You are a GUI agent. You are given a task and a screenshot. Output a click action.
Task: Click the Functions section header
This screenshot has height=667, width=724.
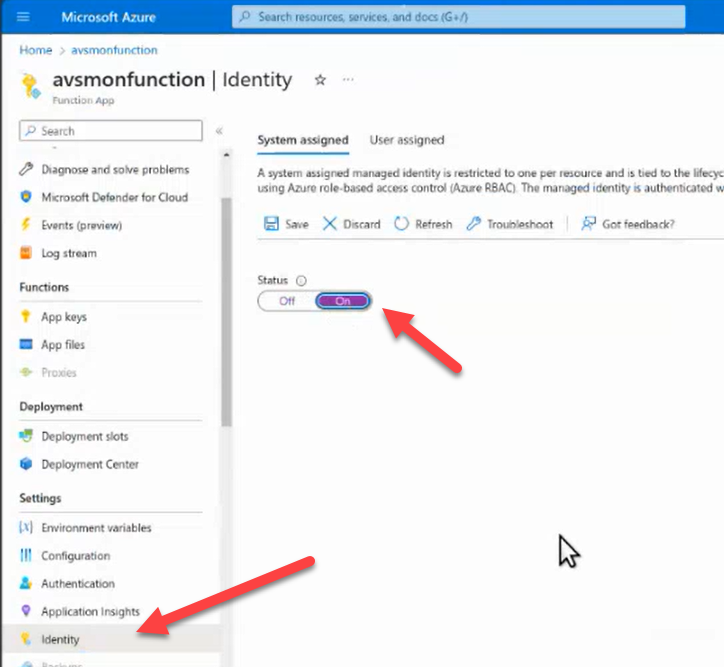[x=44, y=287]
